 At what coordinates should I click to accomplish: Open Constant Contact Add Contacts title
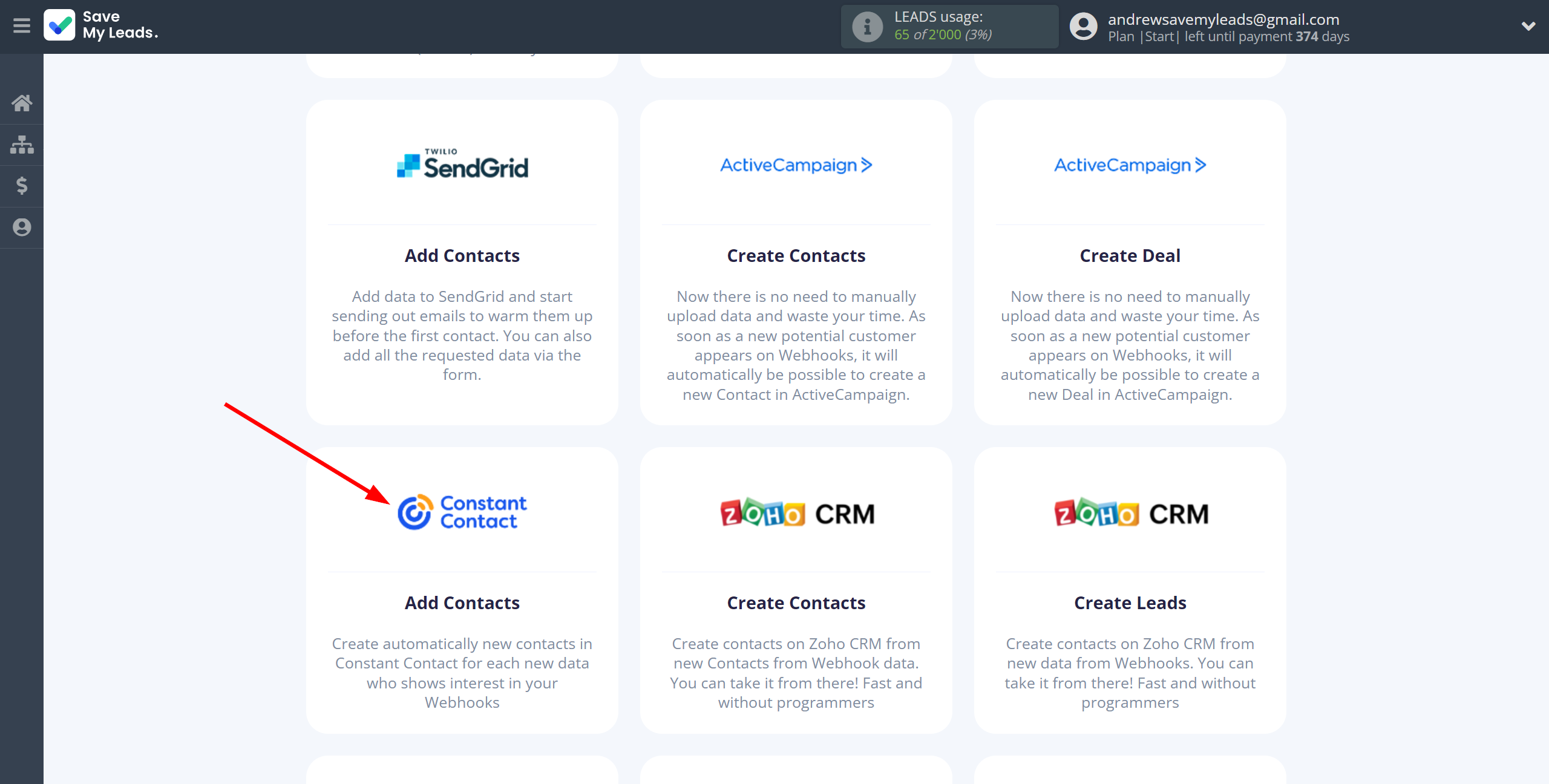tap(462, 603)
